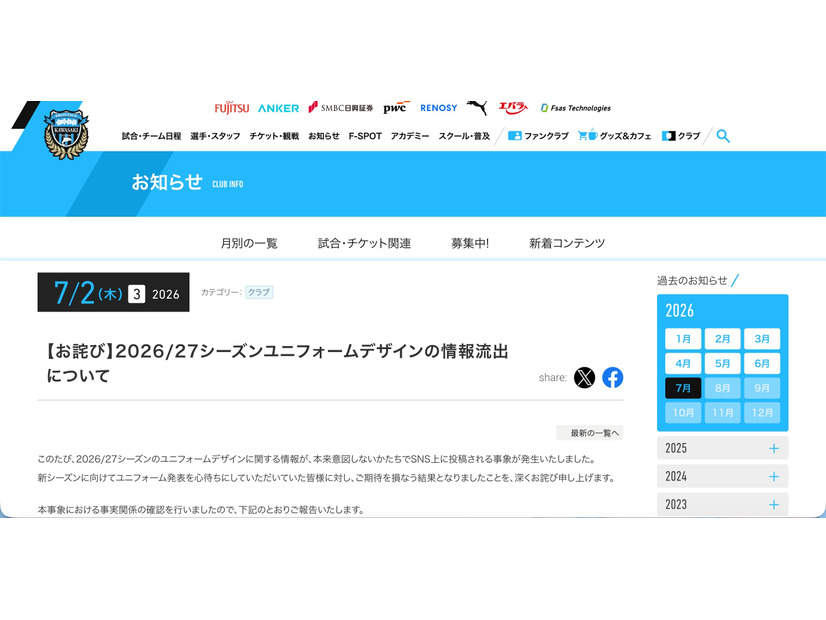Share the article on Facebook
The width and height of the screenshot is (826, 620).
[x=613, y=378]
